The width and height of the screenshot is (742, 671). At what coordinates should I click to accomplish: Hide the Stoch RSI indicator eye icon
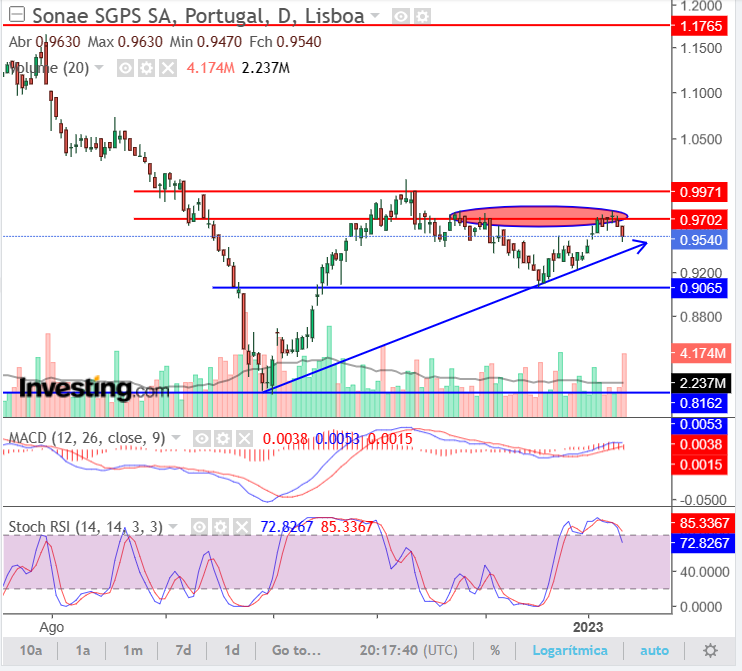(200, 527)
